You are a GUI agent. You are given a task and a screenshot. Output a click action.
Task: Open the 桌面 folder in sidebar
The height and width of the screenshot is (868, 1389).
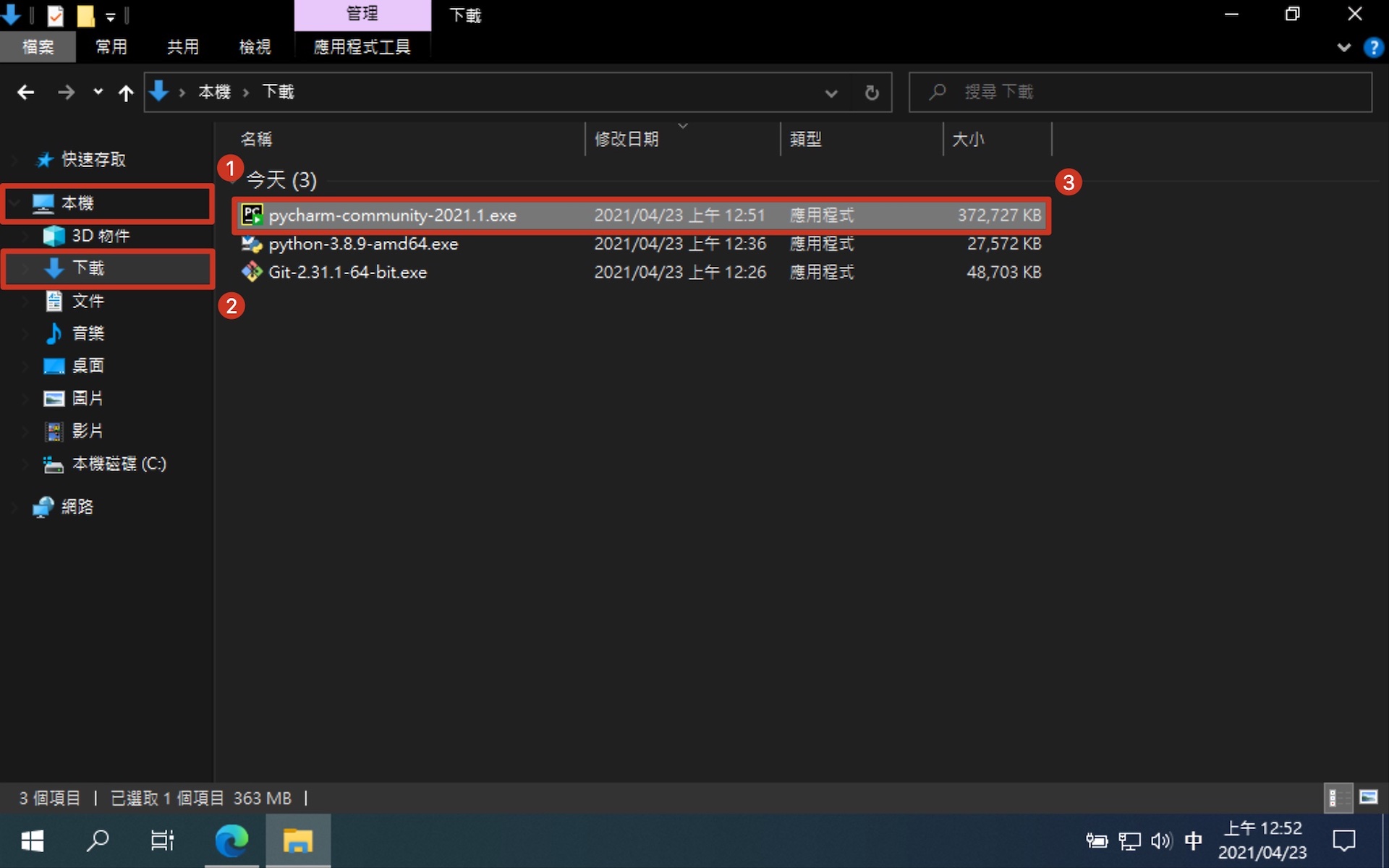(88, 366)
